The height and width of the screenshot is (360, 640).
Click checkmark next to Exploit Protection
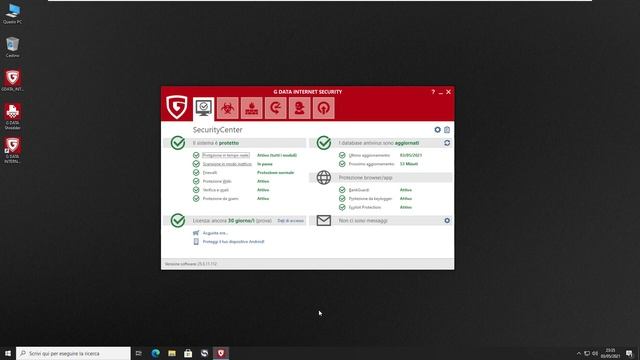(342, 207)
